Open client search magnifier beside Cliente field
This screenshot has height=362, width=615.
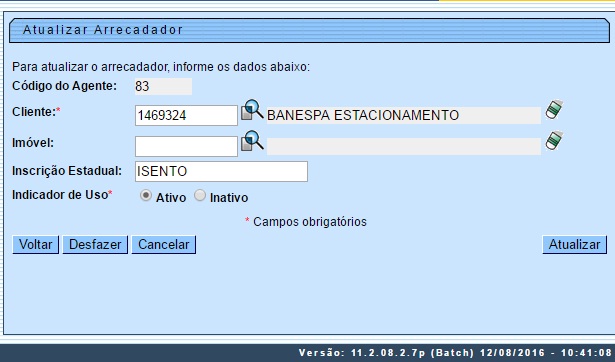point(252,110)
